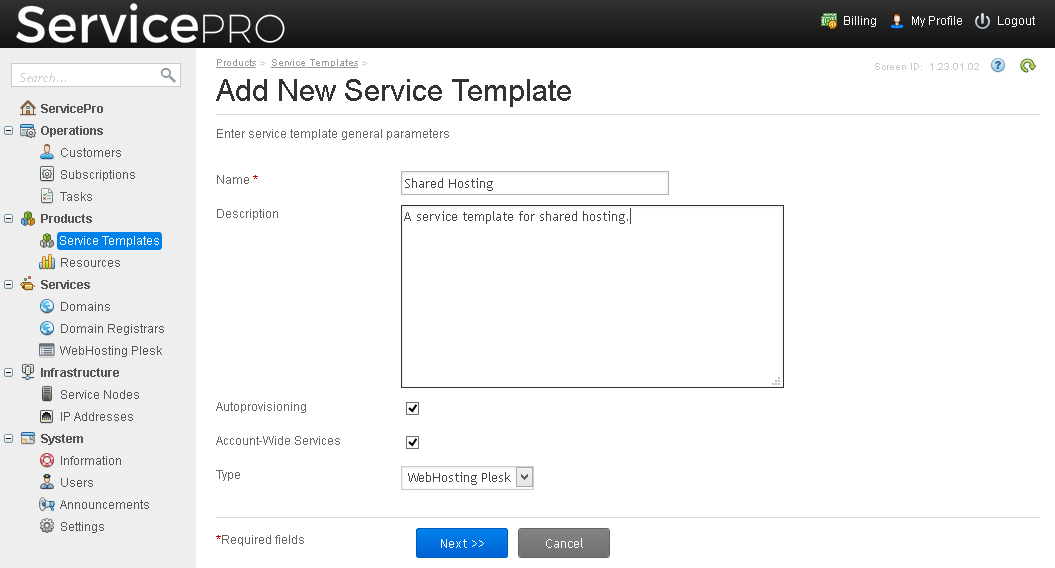Uncheck the Autoprovisioning checkbox
This screenshot has width=1055, height=568.
coord(413,409)
